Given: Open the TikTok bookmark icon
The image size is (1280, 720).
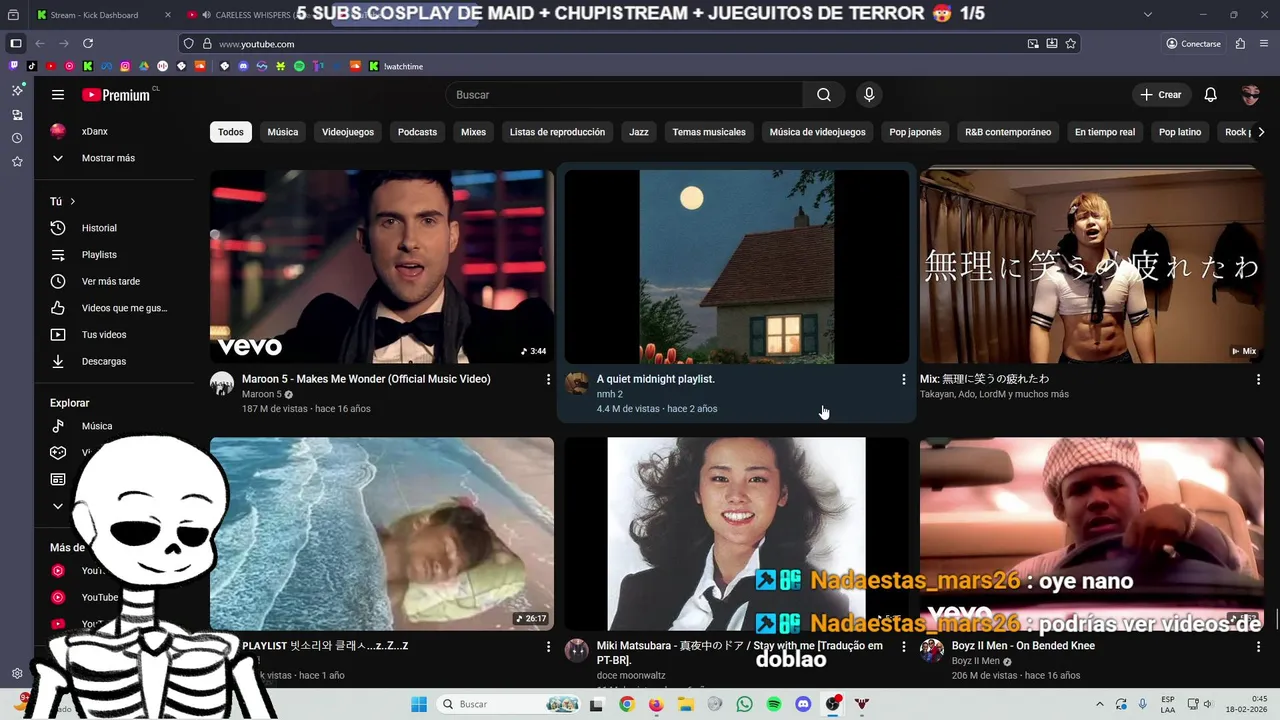Looking at the screenshot, I should pos(32,66).
